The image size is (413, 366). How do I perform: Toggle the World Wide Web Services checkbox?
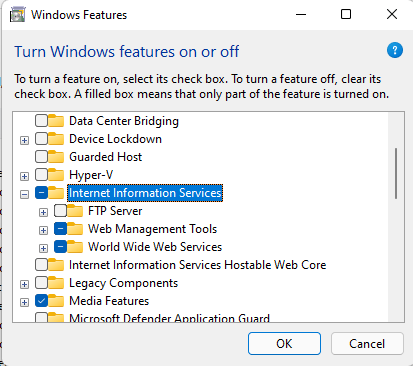60,247
